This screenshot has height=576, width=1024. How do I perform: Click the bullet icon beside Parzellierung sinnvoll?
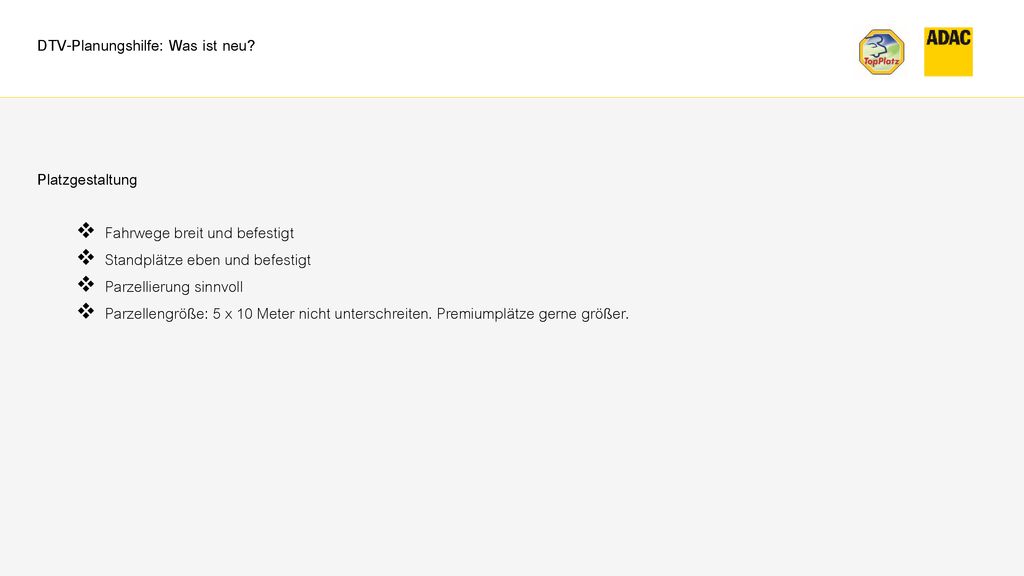pos(86,284)
